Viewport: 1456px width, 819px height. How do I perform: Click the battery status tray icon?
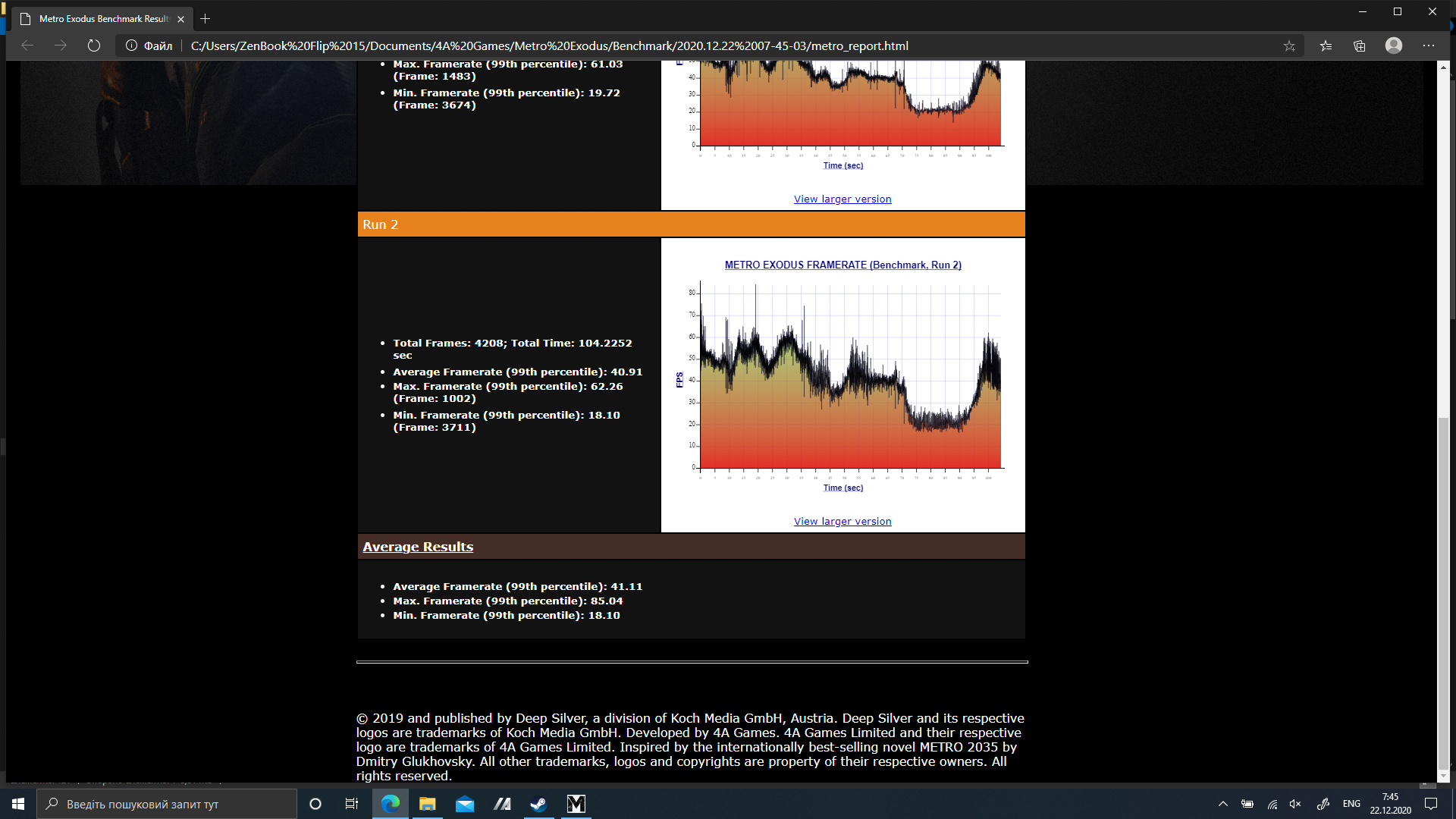1247,804
